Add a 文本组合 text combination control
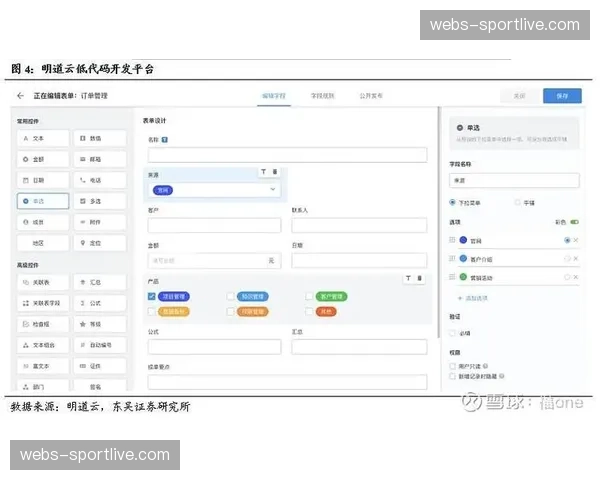The width and height of the screenshot is (600, 480). [x=43, y=345]
